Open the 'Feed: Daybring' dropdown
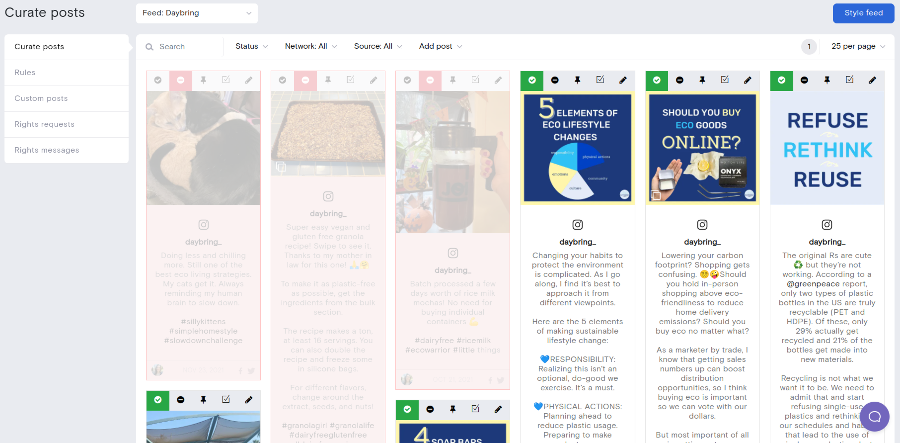The image size is (900, 443). pos(196,13)
